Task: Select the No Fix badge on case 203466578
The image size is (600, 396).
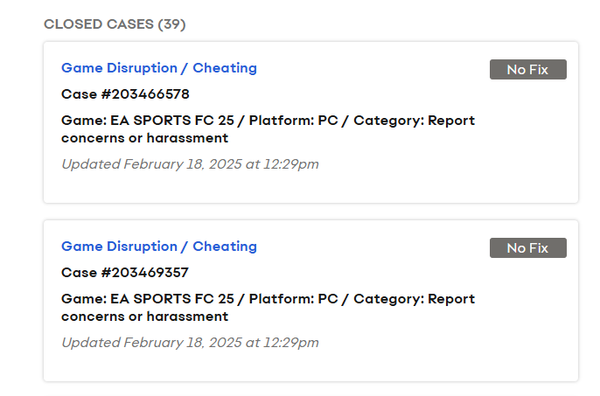Action: tap(528, 69)
